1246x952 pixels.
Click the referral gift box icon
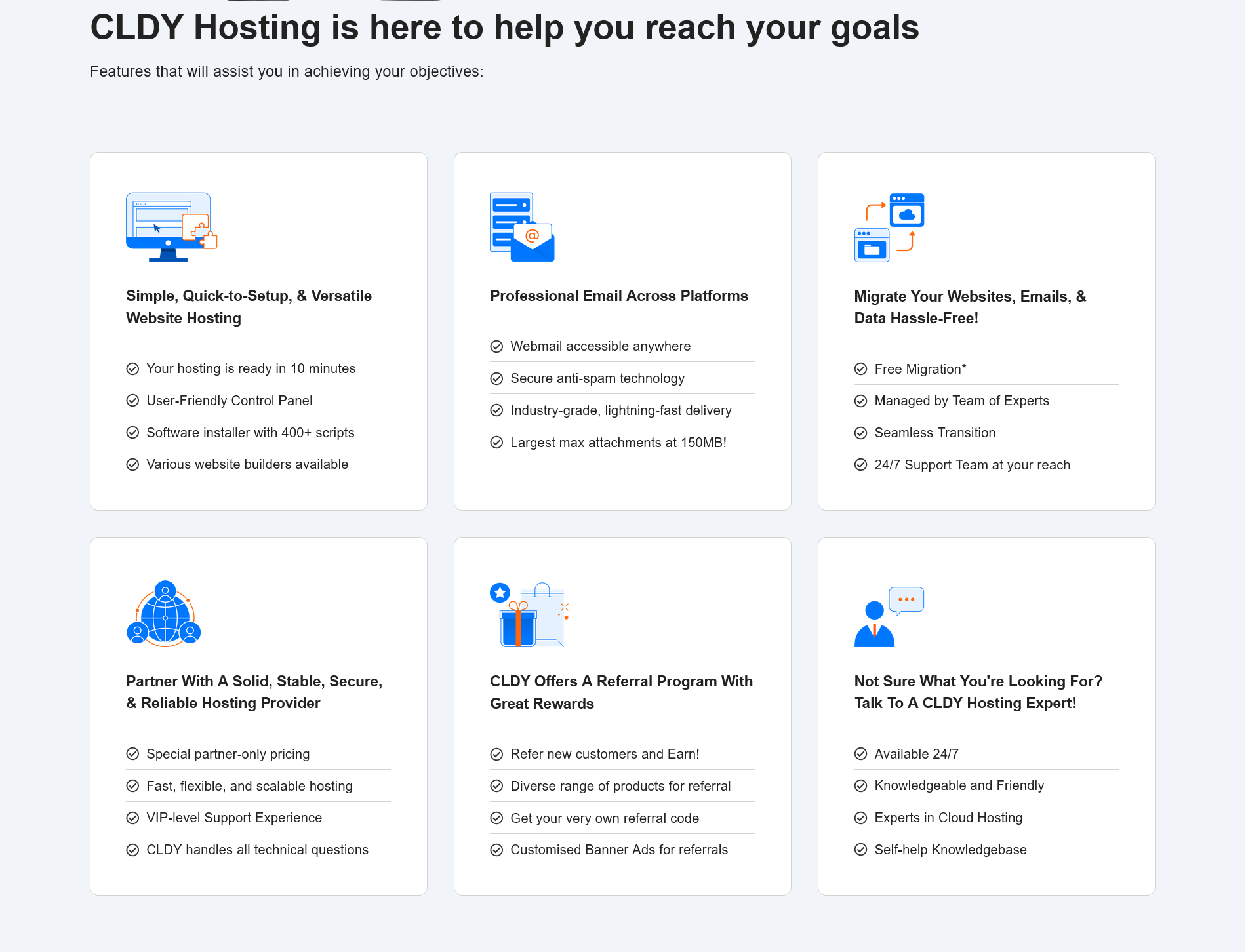(x=528, y=615)
